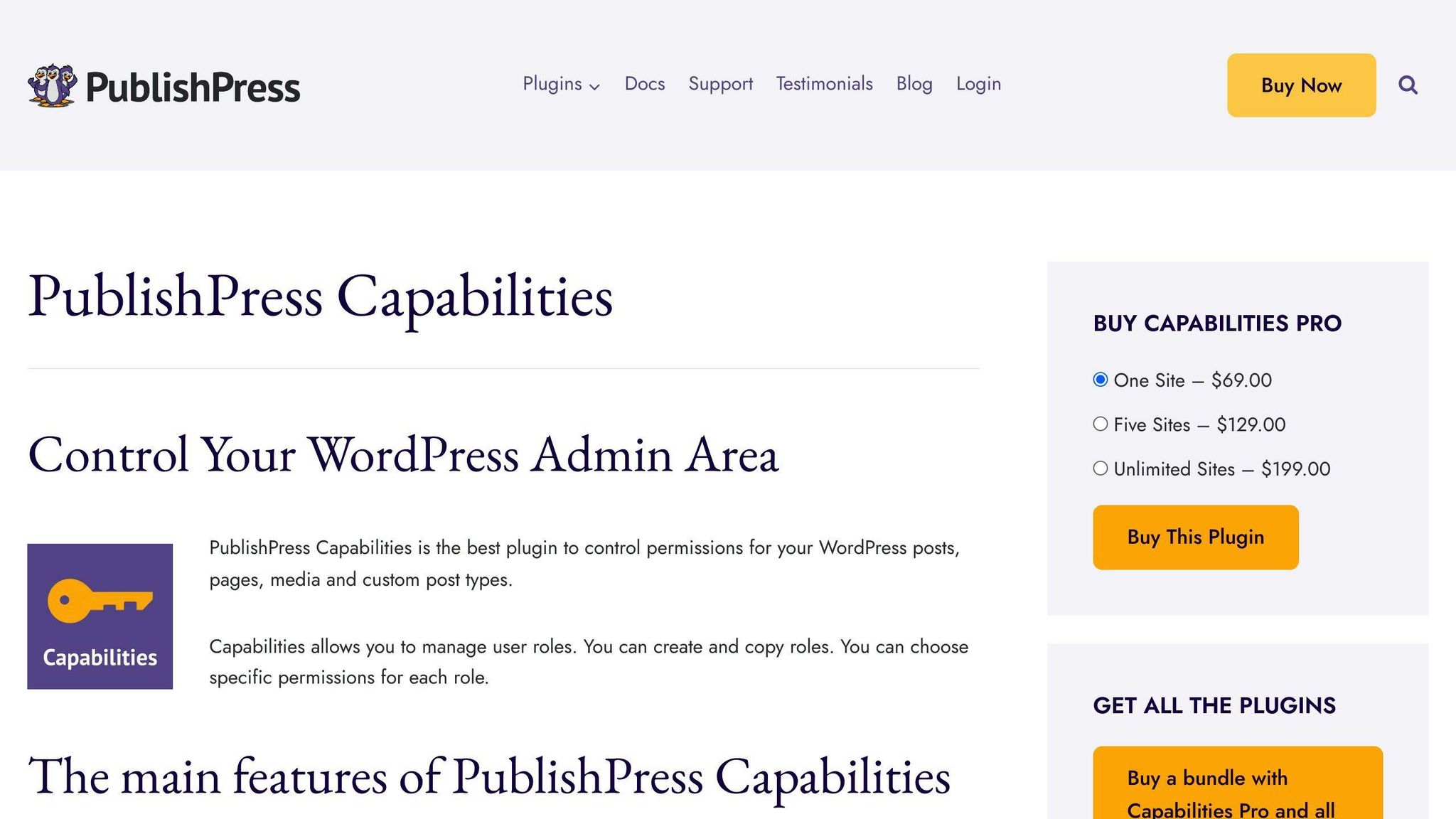Click the Buy This Plugin button
Image resolution: width=1456 pixels, height=819 pixels.
[1195, 537]
